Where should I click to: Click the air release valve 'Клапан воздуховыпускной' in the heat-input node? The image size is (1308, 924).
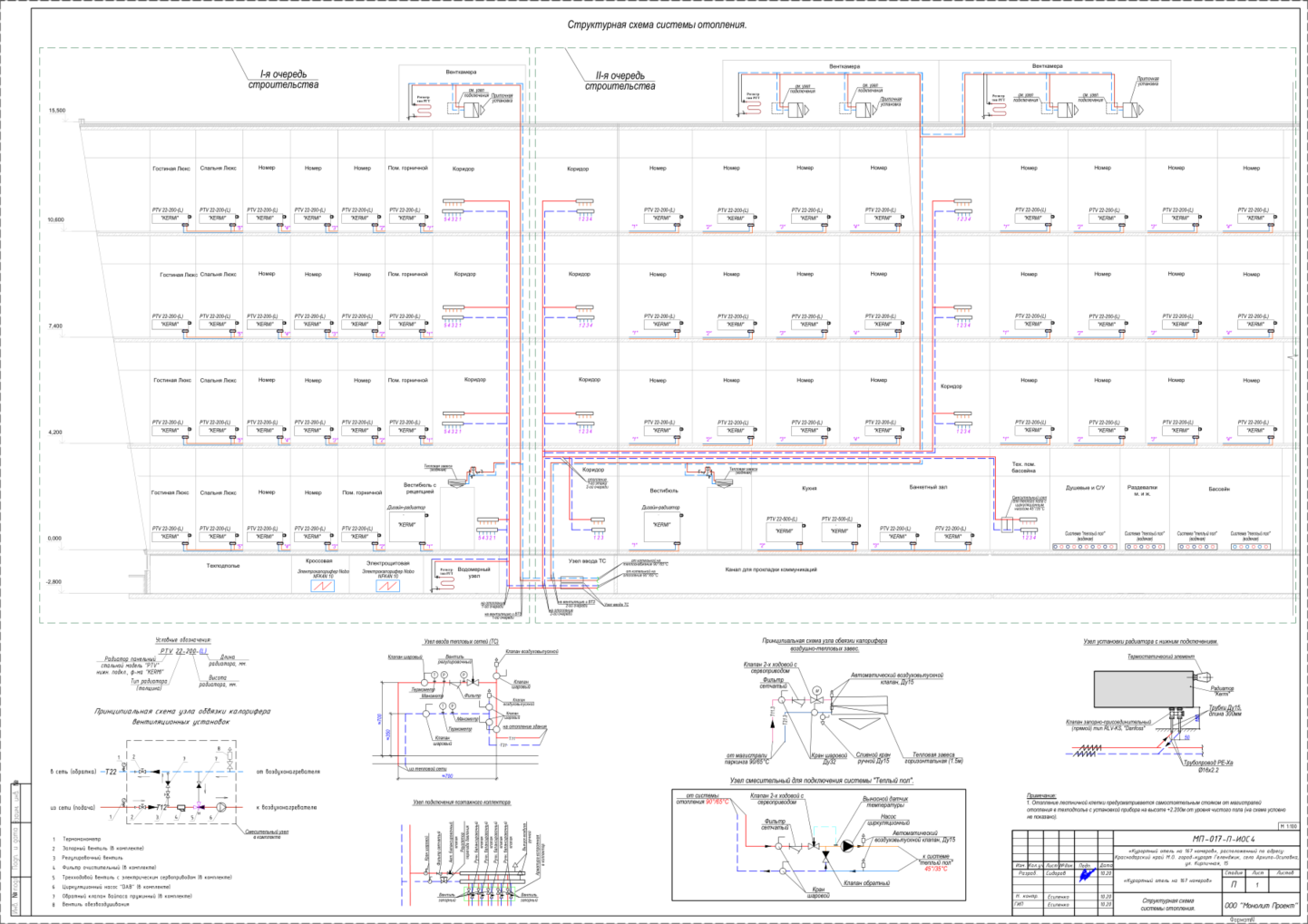[x=496, y=662]
